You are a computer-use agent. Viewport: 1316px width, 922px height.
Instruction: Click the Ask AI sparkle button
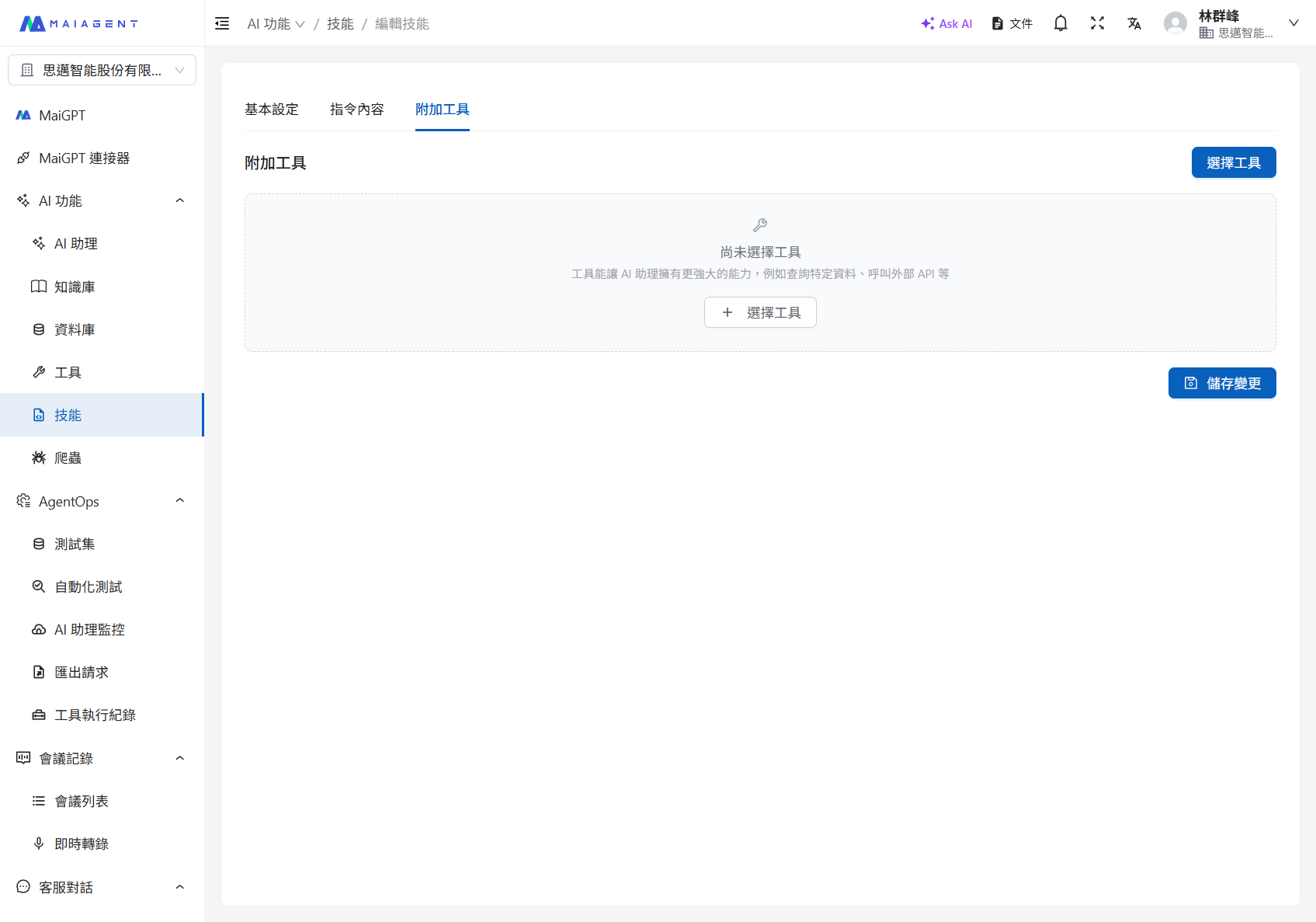pyautogui.click(x=946, y=23)
